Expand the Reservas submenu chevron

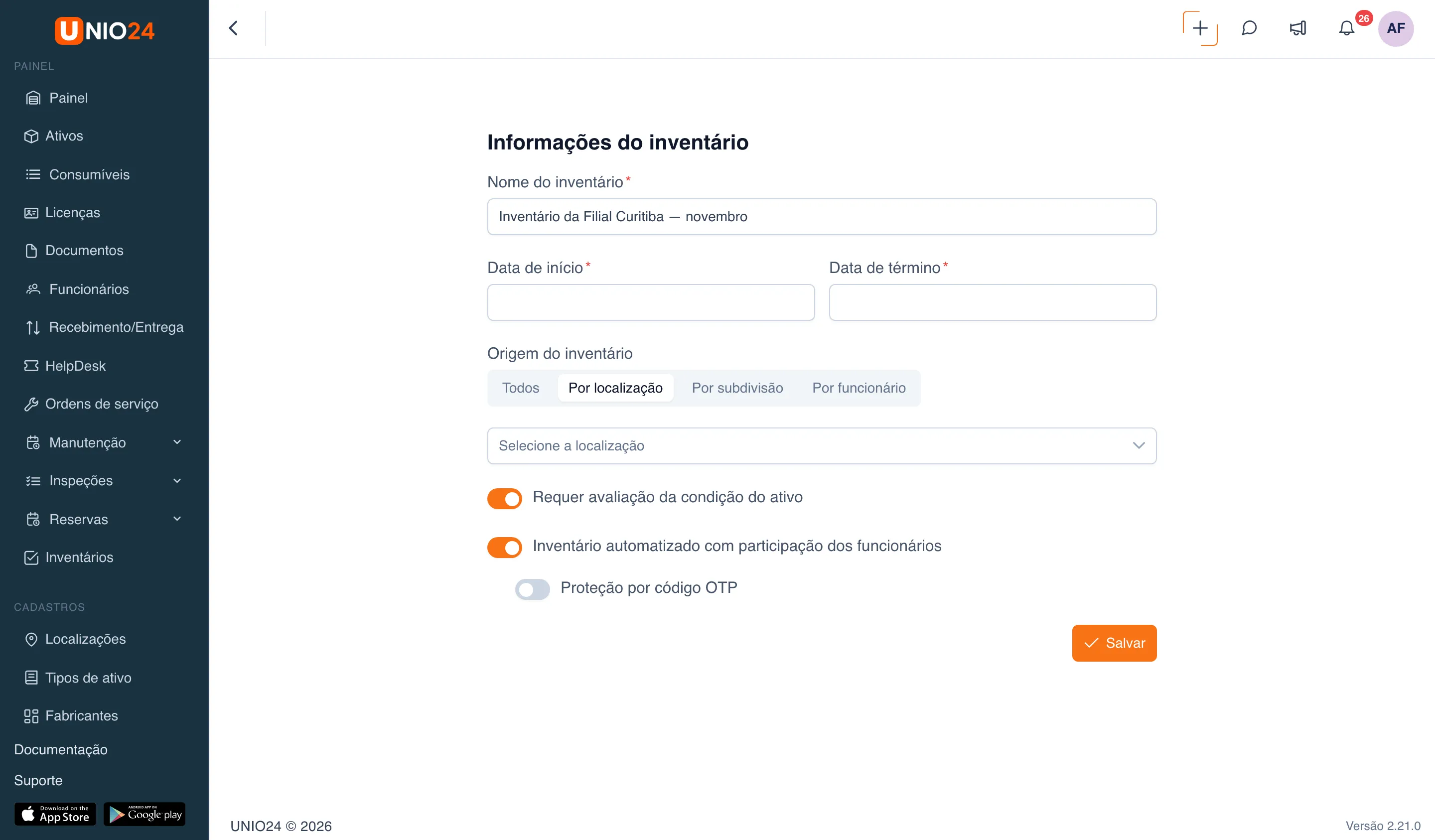[177, 519]
